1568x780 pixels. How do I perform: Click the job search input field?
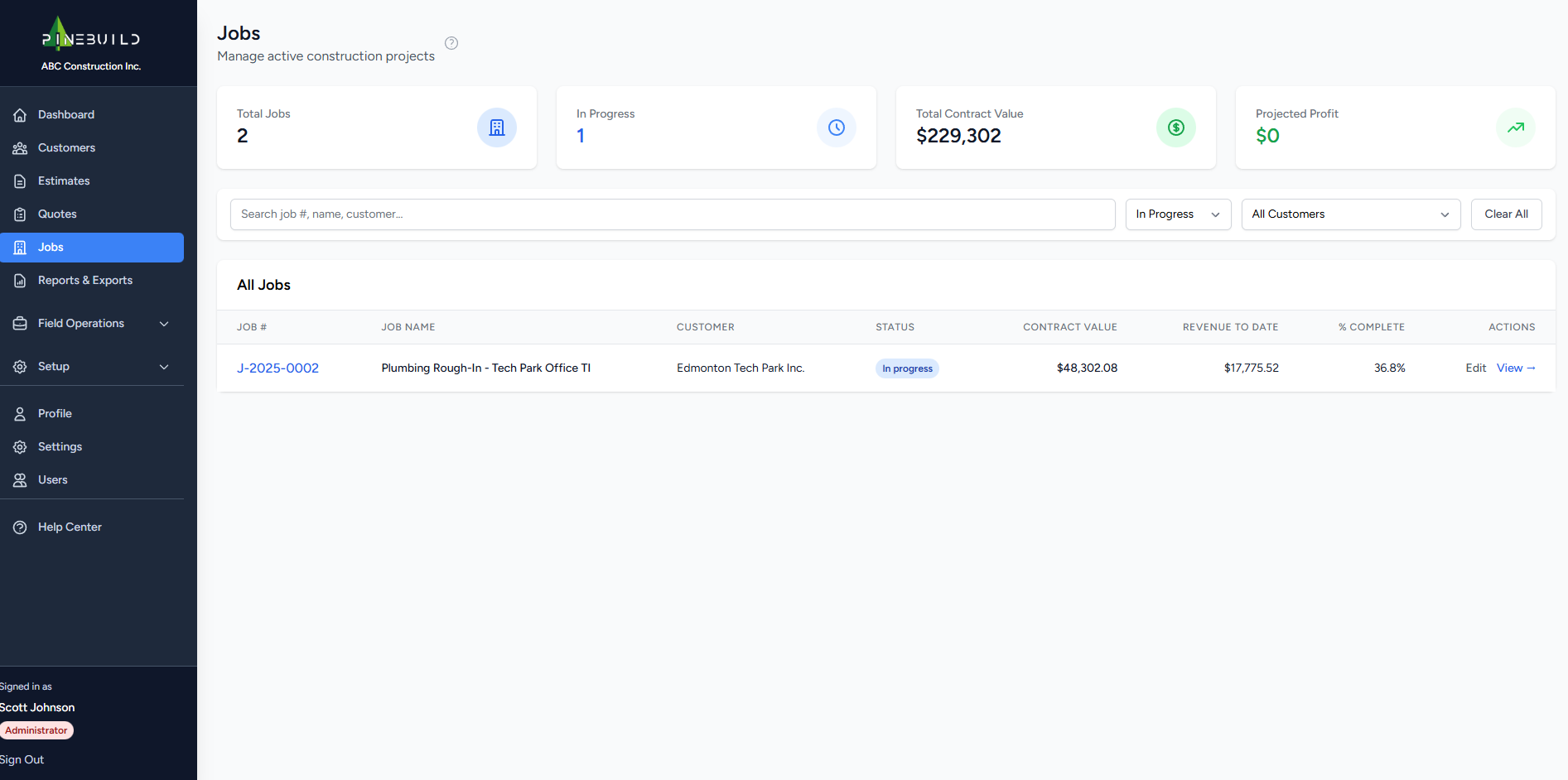point(672,214)
